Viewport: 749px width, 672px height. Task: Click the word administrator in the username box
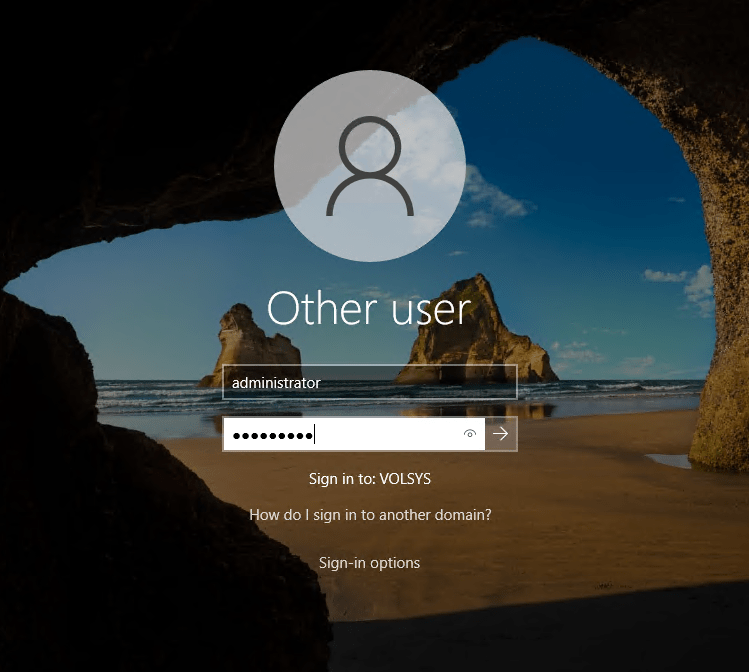pos(276,382)
